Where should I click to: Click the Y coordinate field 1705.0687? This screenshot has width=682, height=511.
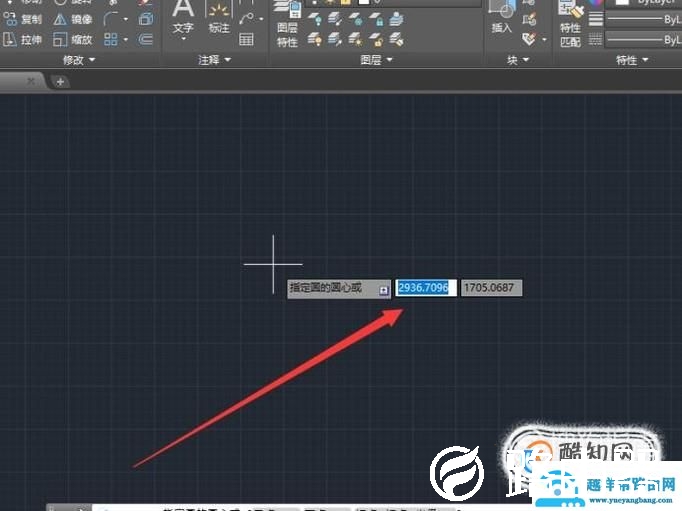click(491, 288)
